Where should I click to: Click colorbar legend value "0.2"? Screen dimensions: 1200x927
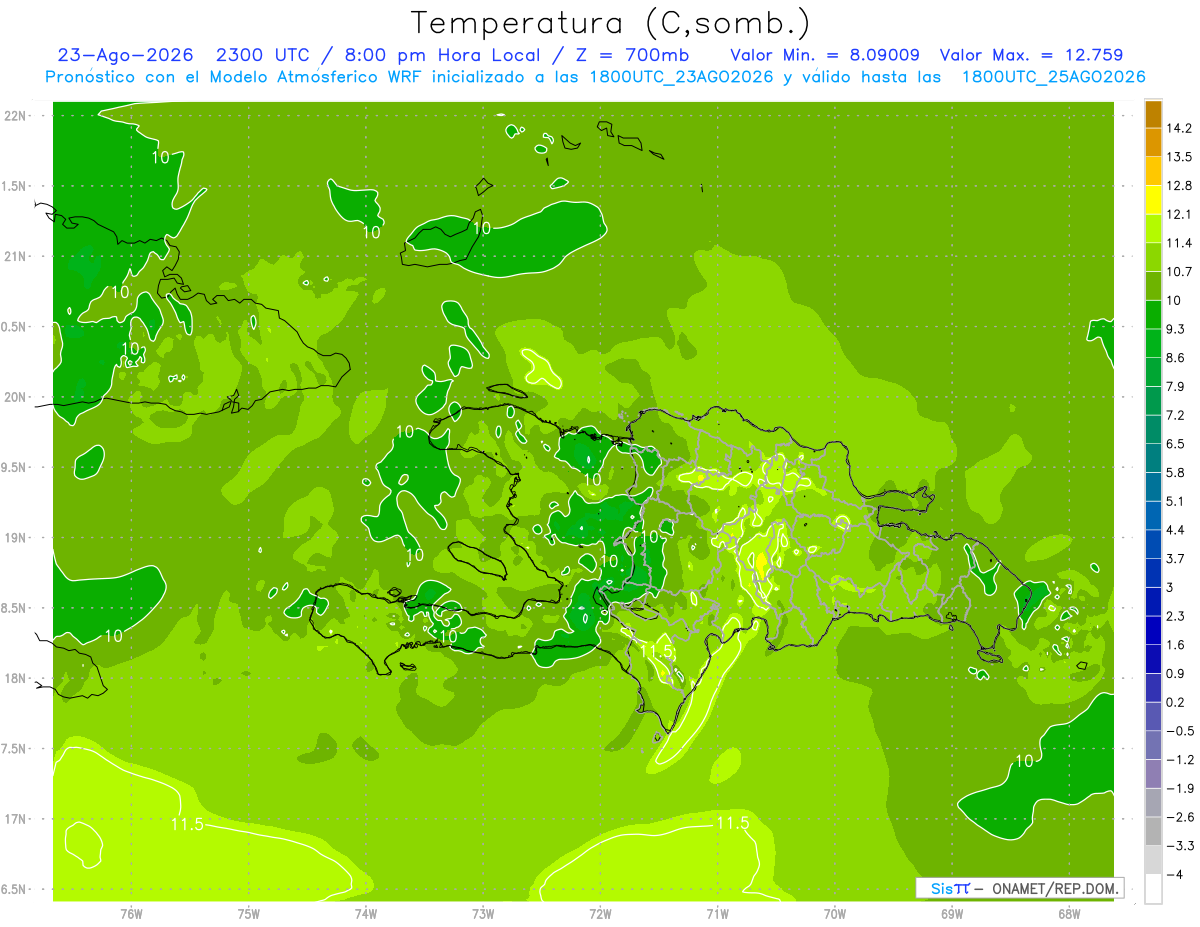(1175, 702)
